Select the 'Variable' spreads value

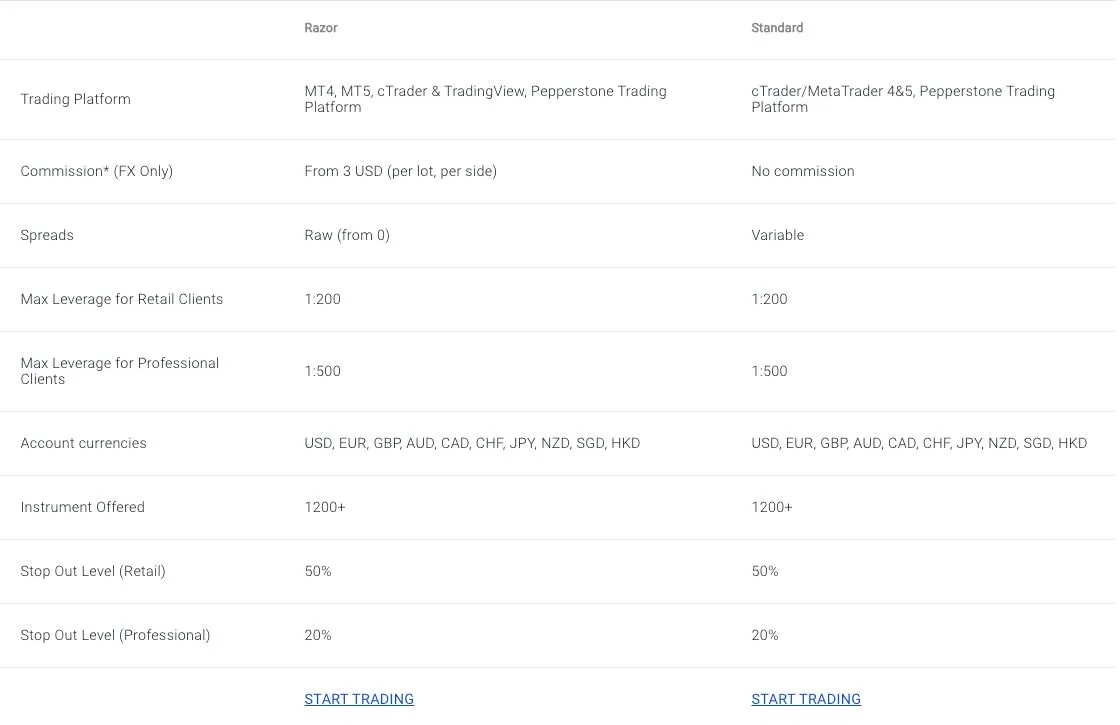point(778,235)
